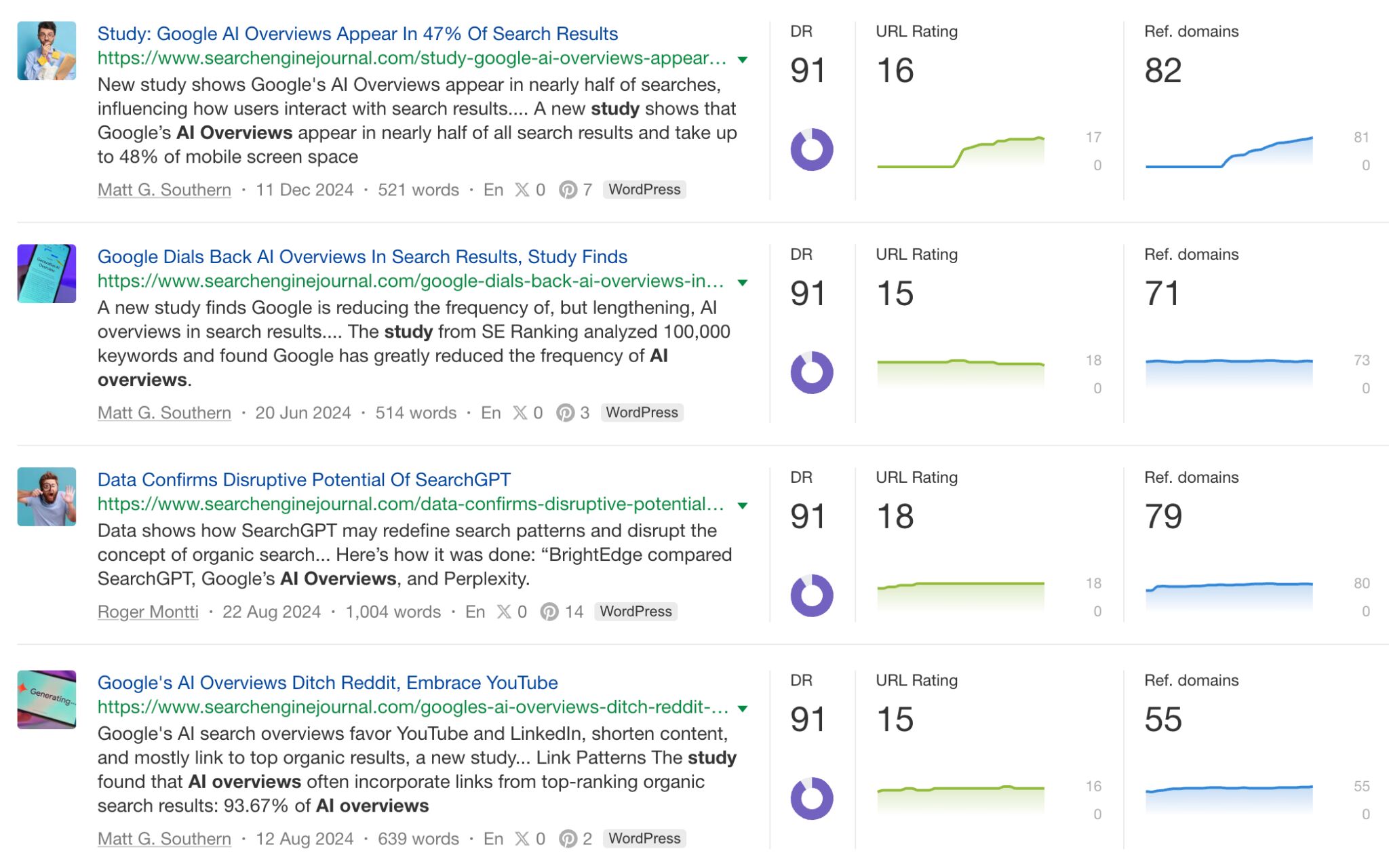Click the Pinterest icon showing 3 shares

(x=564, y=412)
